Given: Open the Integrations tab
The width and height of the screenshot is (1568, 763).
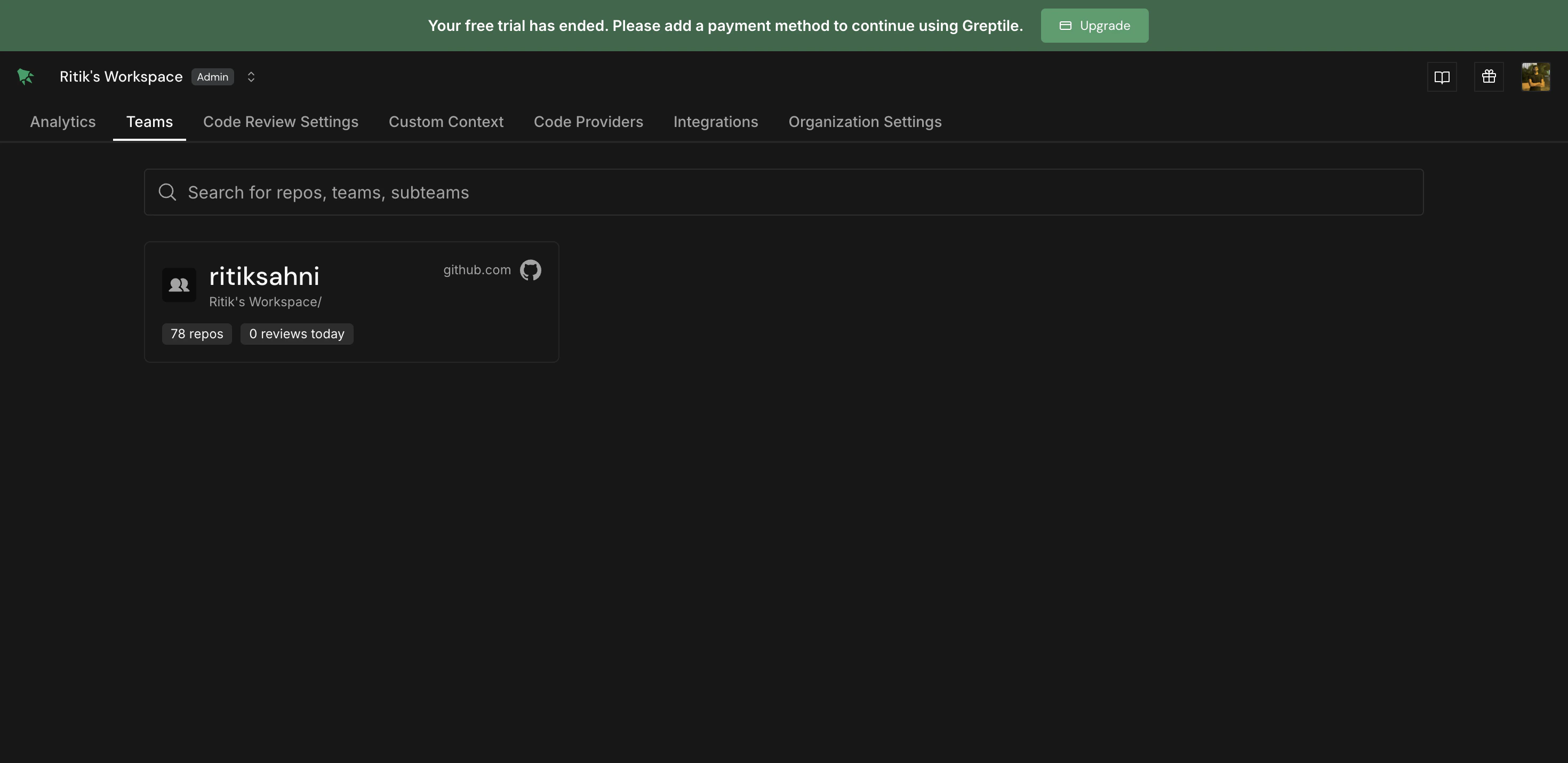Looking at the screenshot, I should click(716, 121).
